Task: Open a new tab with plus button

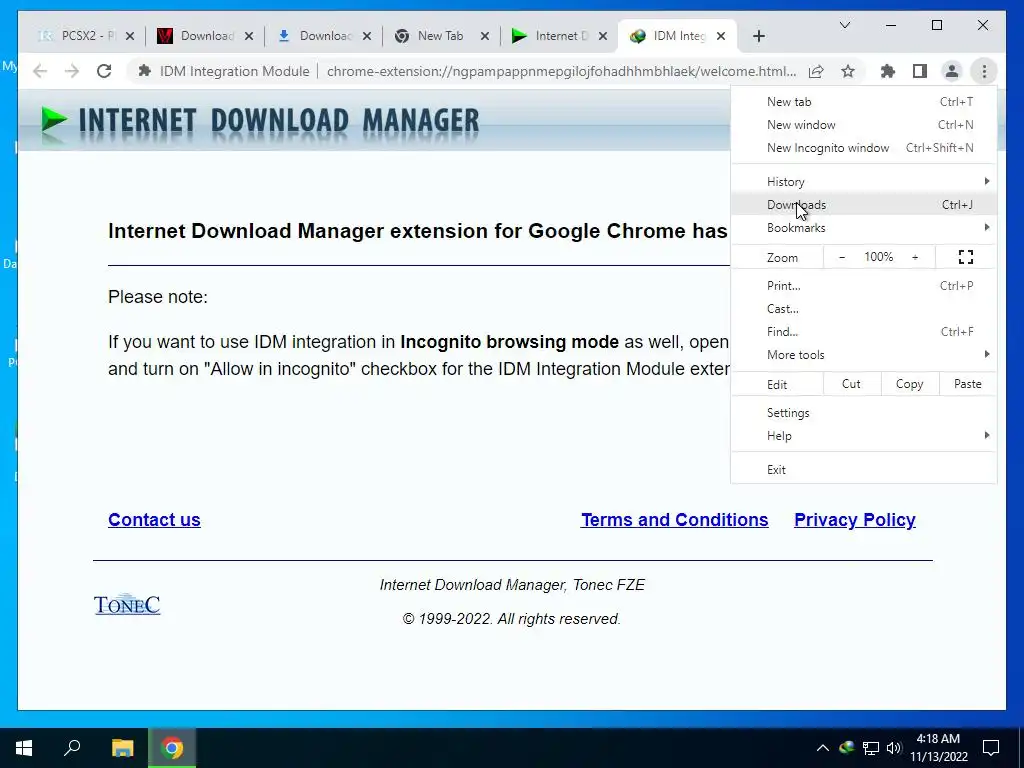Action: 758,36
